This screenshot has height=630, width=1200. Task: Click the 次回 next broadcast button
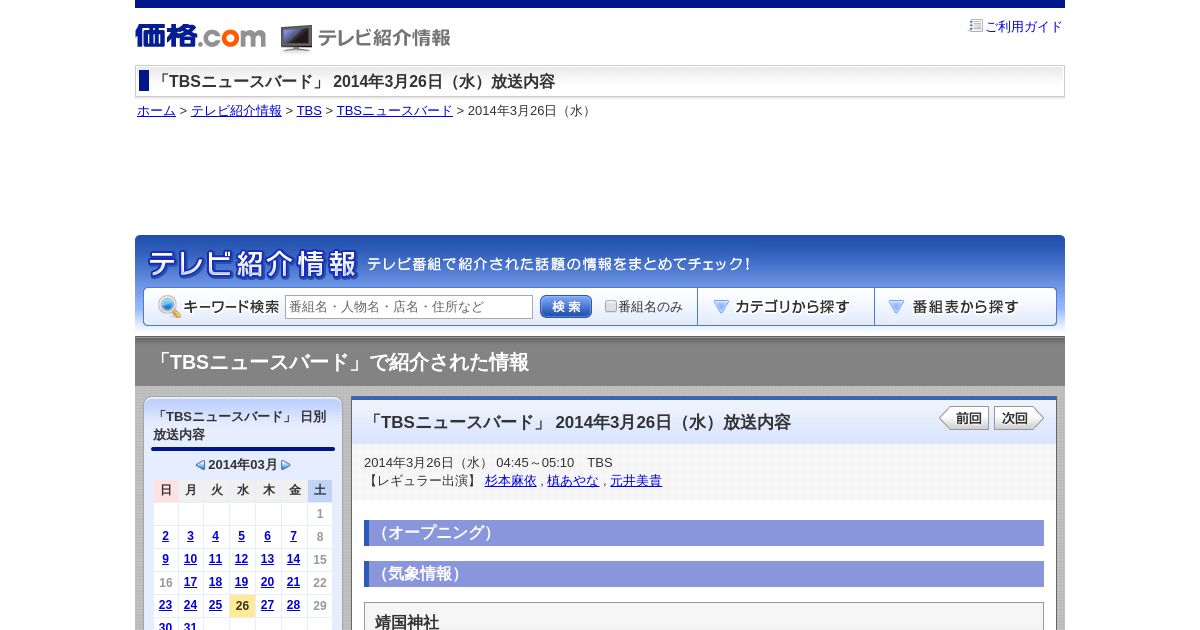(x=1019, y=418)
